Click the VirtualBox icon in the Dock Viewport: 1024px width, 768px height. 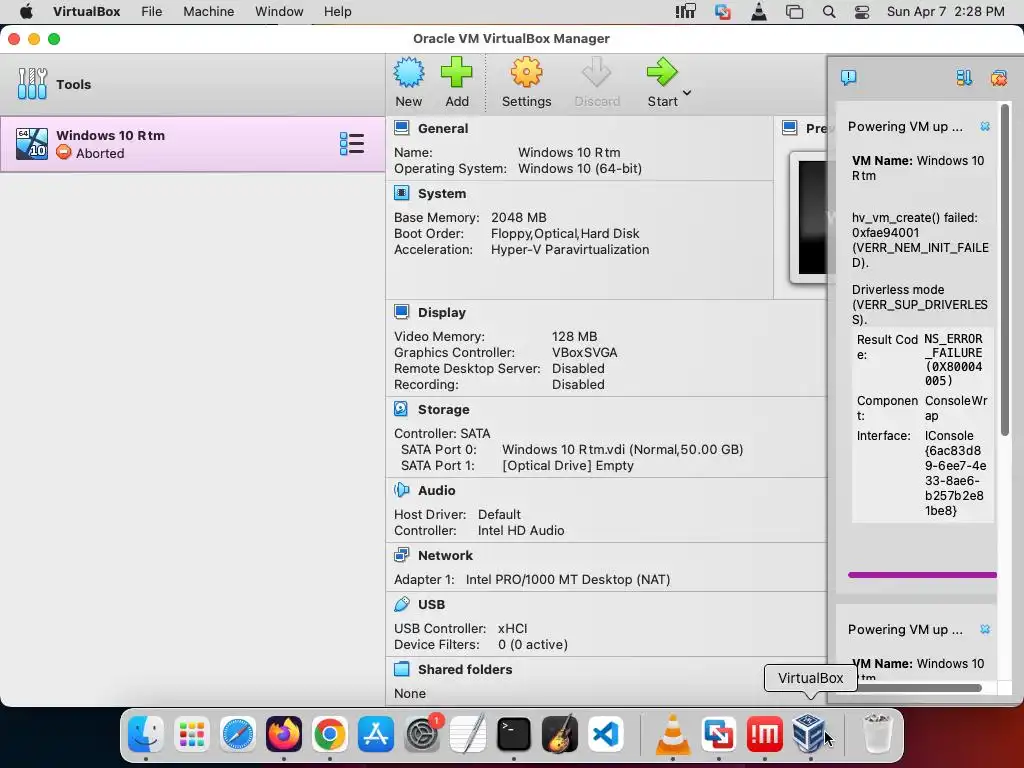808,734
